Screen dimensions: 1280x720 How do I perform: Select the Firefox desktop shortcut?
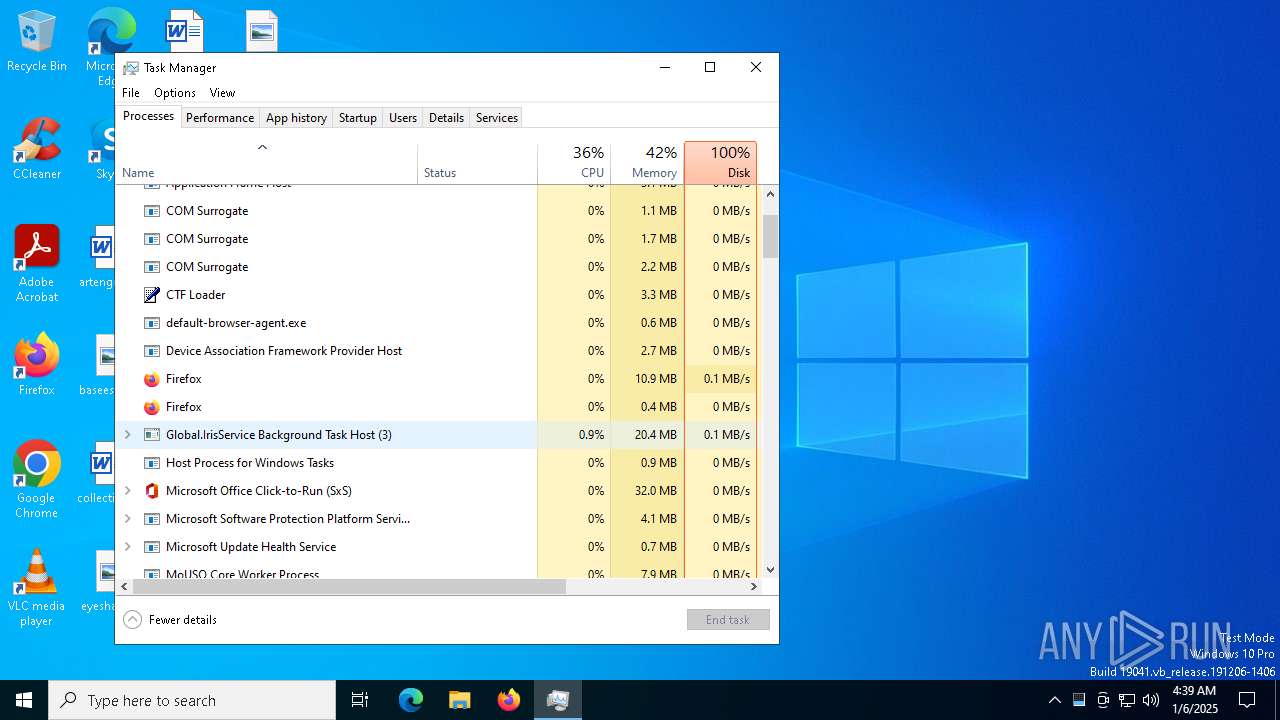[37, 366]
